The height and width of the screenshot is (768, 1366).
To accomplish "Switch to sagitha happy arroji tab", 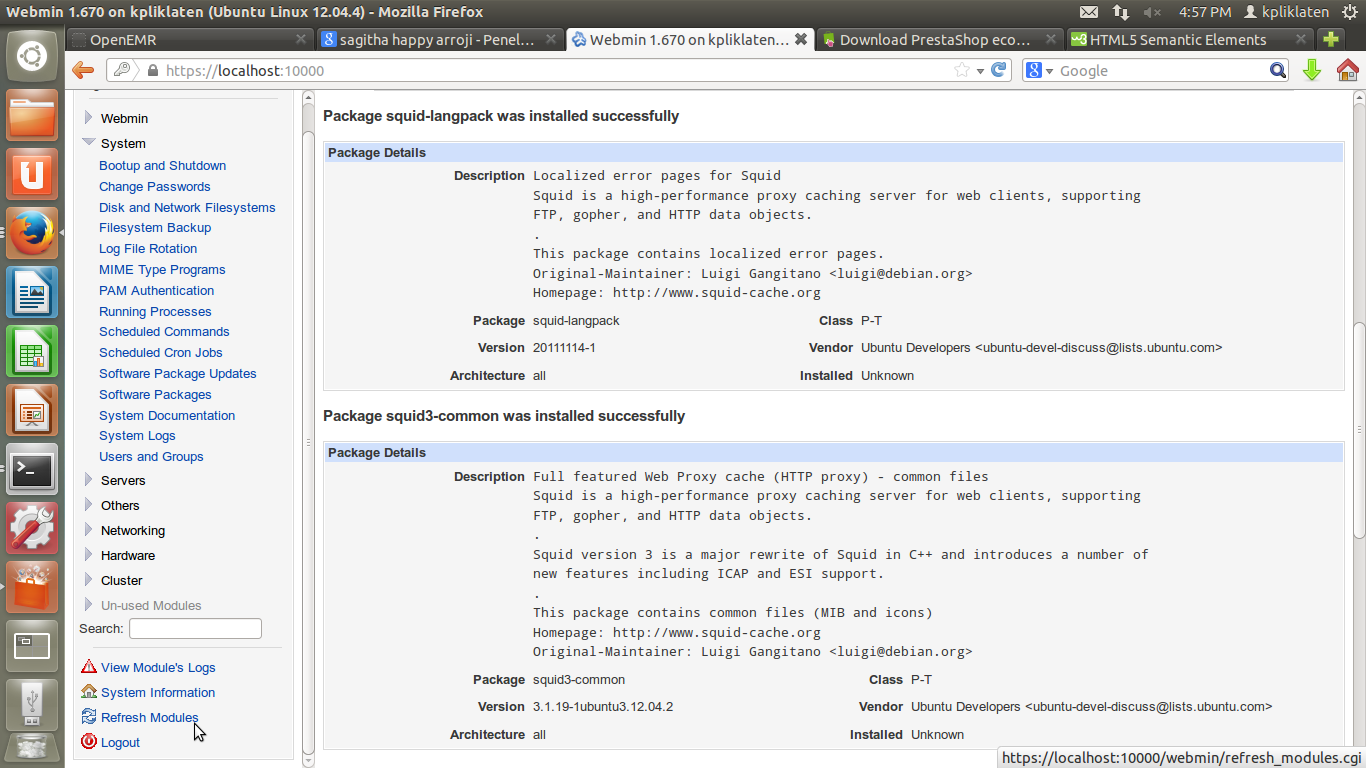I will 440,40.
